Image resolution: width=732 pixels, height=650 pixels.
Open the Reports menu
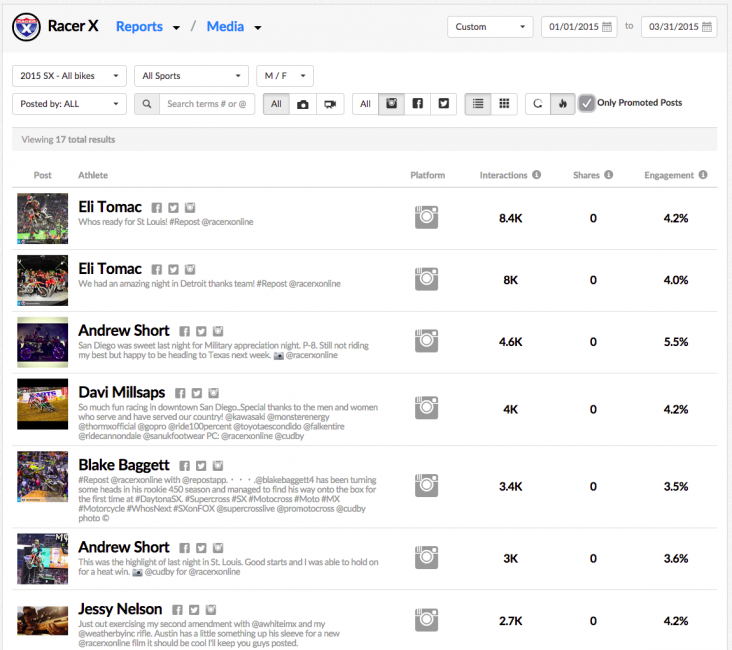click(148, 27)
